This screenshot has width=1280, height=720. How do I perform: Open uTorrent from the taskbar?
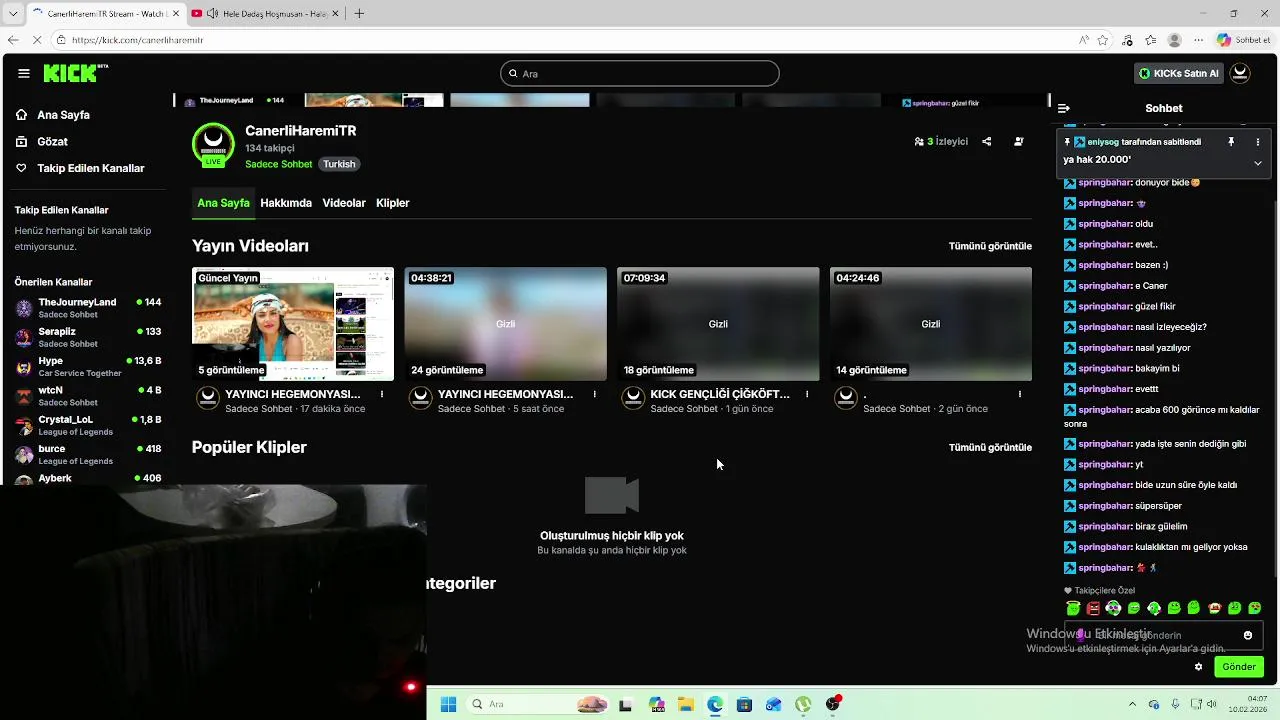(803, 704)
